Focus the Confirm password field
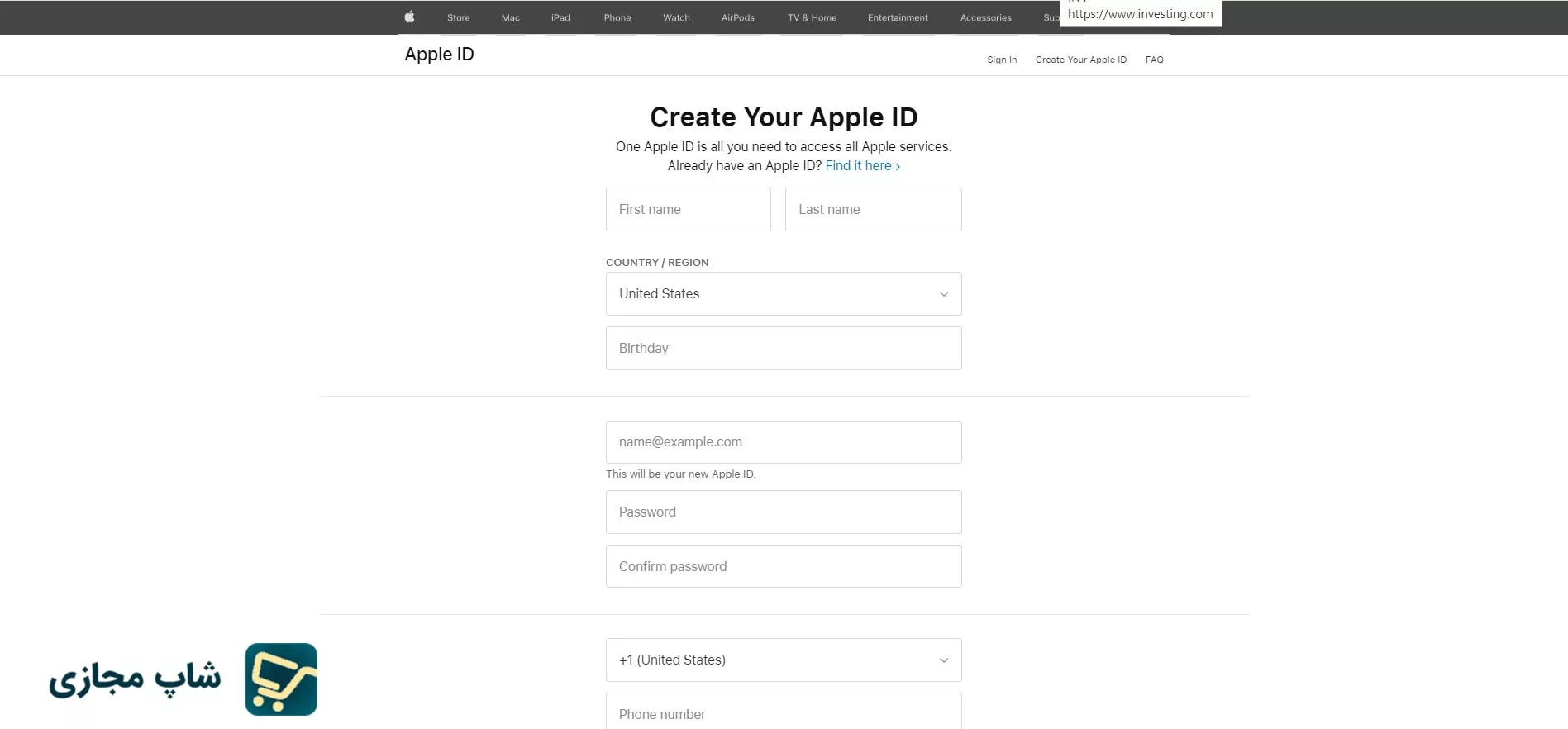Image resolution: width=1568 pixels, height=729 pixels. [784, 566]
